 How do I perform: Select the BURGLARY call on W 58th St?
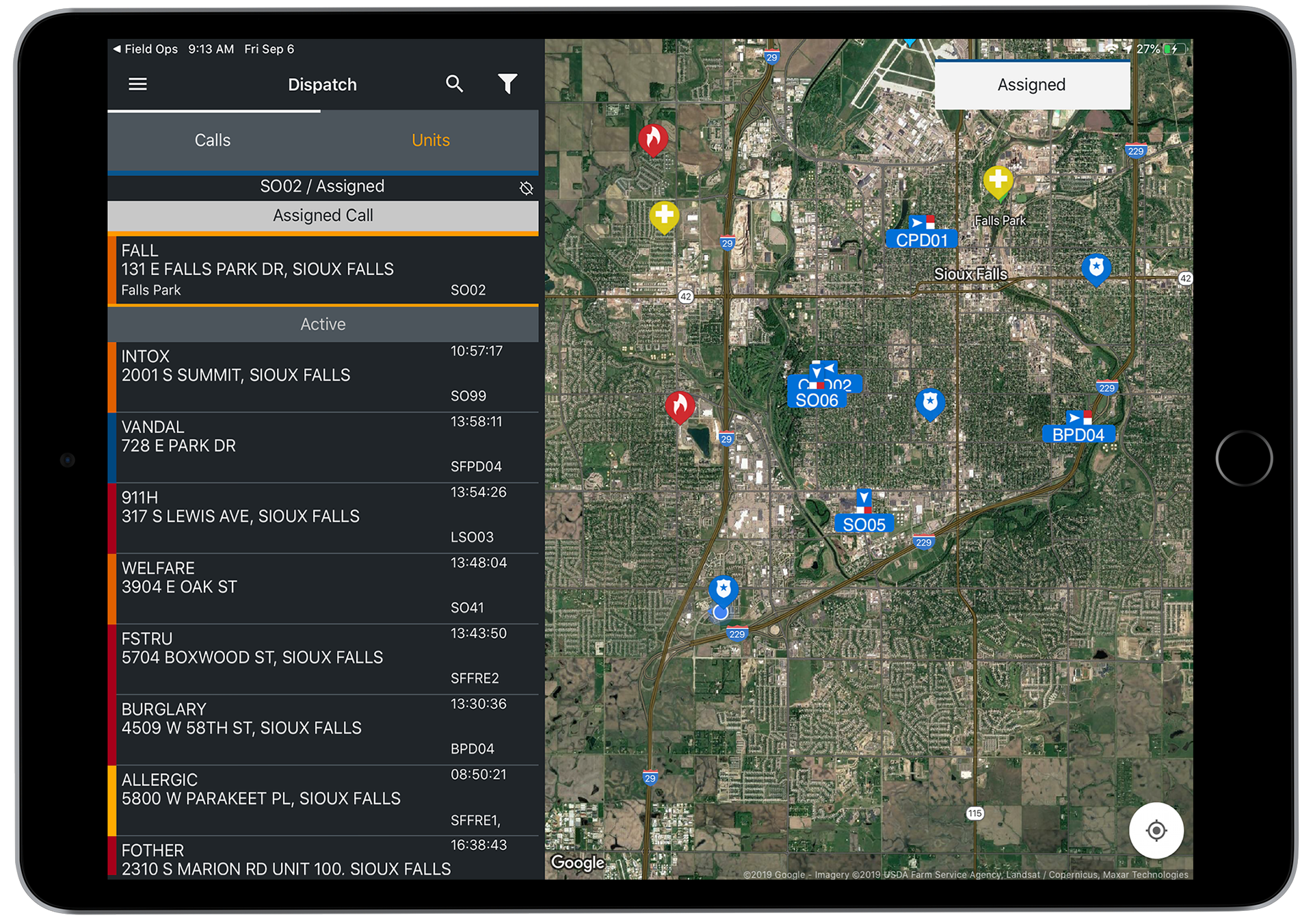323,729
